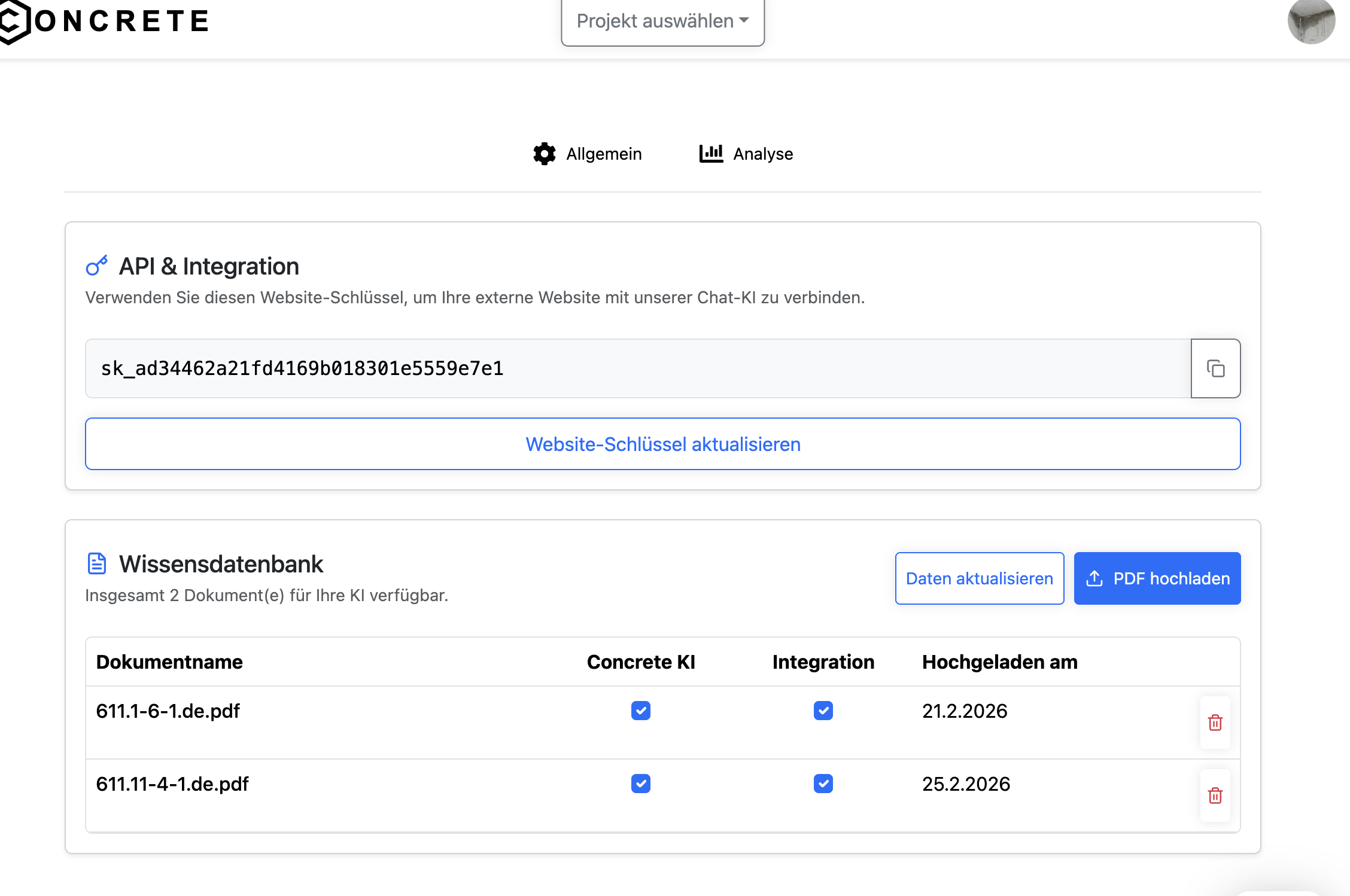Click the Wissensdatenbank document icon

pyautogui.click(x=97, y=563)
